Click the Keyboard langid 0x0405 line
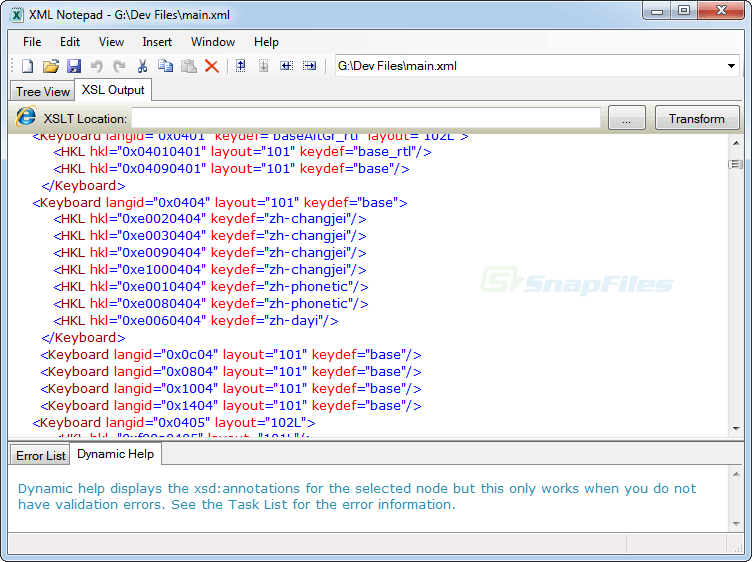The width and height of the screenshot is (752, 562). (x=174, y=423)
